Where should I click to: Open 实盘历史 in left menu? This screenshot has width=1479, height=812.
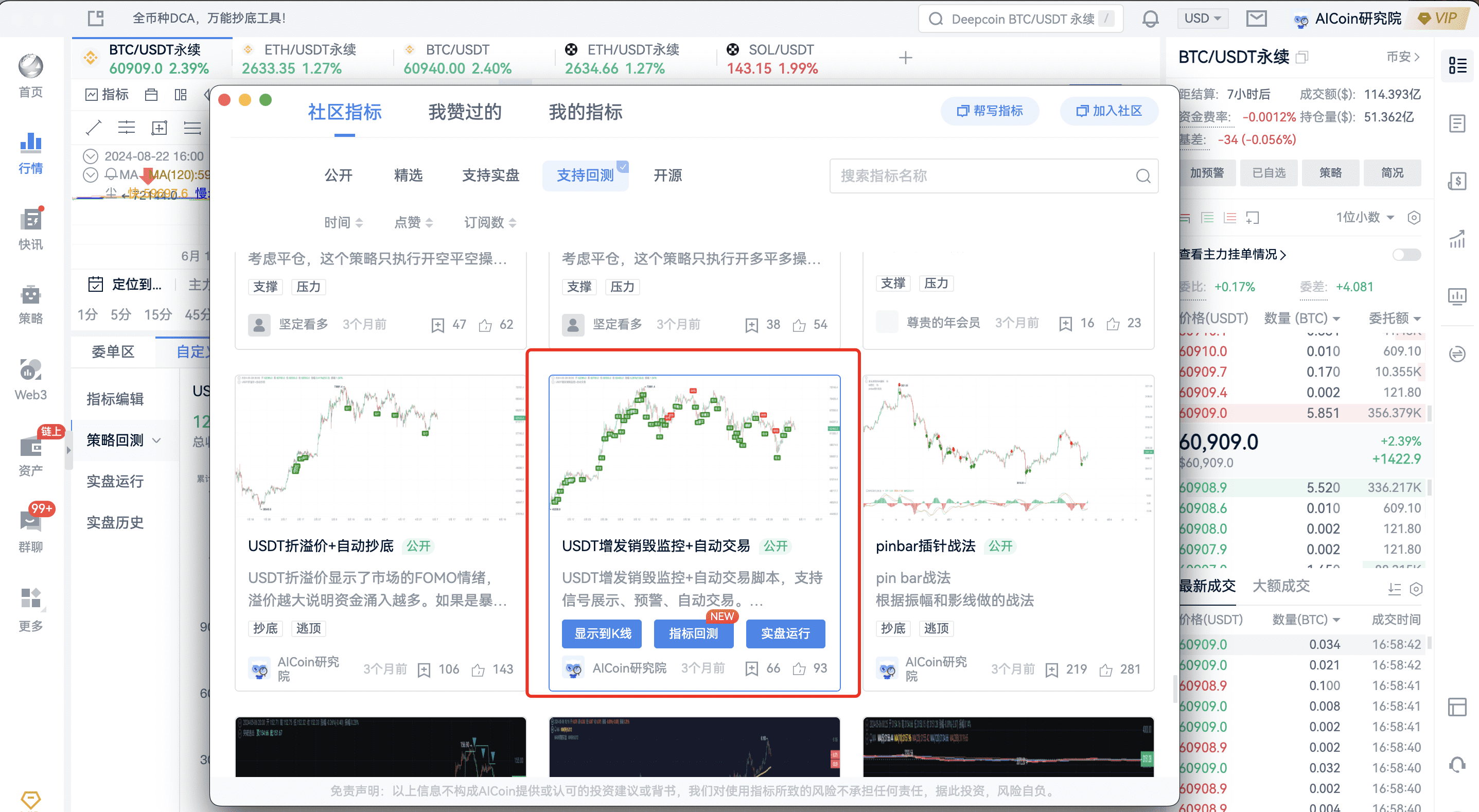tap(115, 523)
